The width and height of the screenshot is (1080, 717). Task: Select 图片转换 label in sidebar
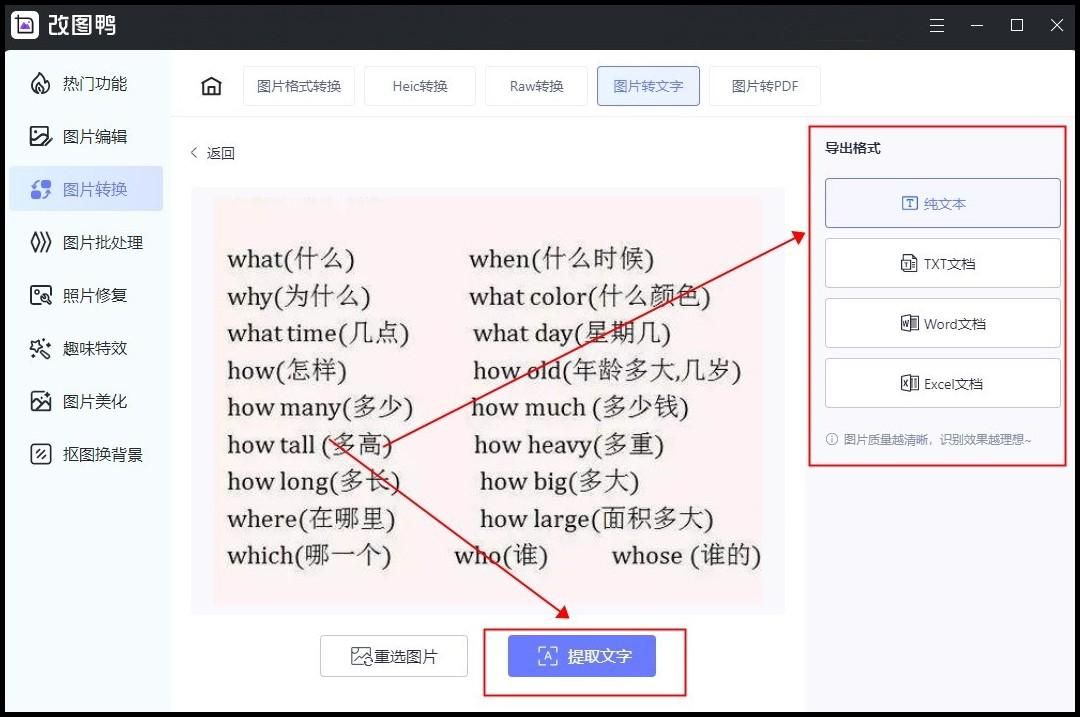coord(95,189)
